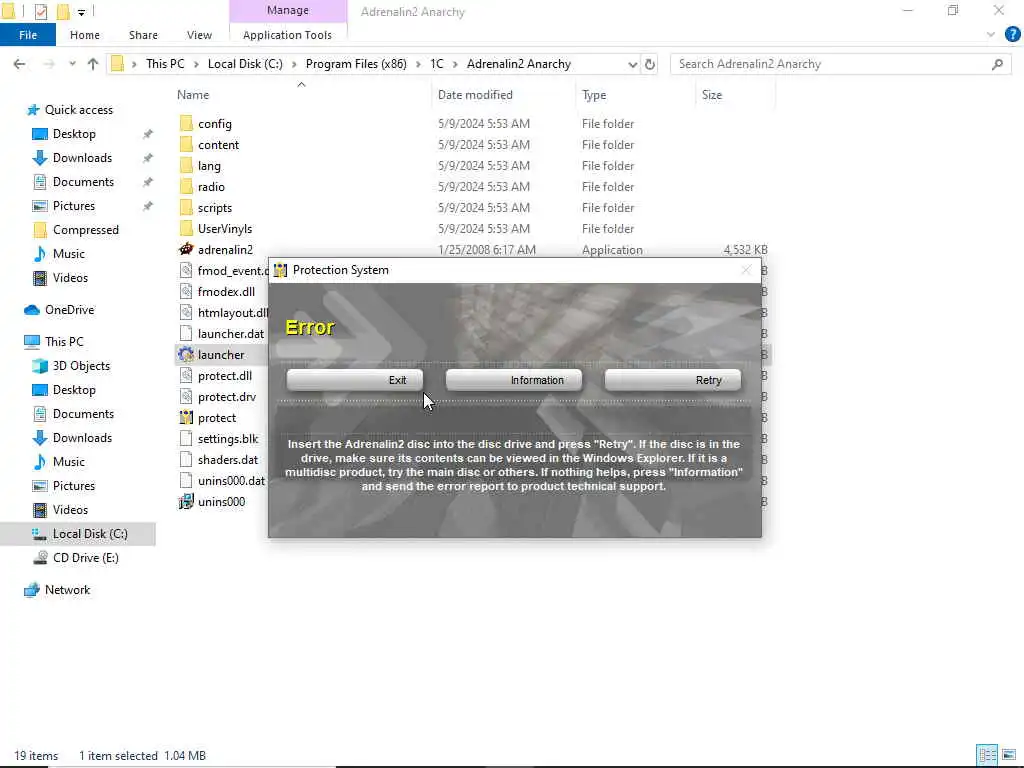Select the lang folder

(x=209, y=166)
